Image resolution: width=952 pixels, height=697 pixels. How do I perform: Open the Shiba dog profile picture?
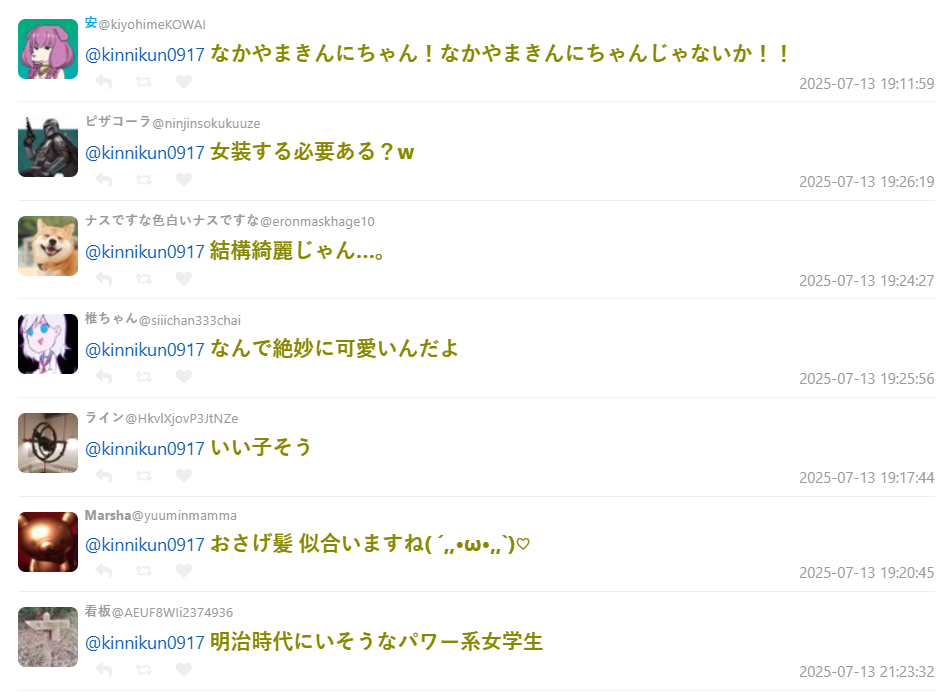coord(48,246)
